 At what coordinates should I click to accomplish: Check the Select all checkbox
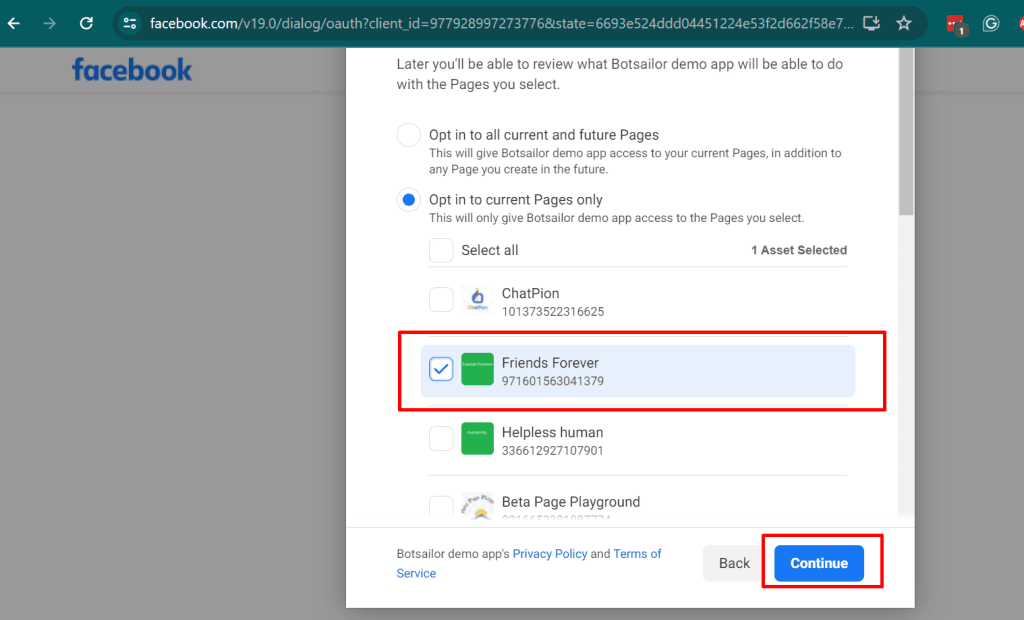441,250
